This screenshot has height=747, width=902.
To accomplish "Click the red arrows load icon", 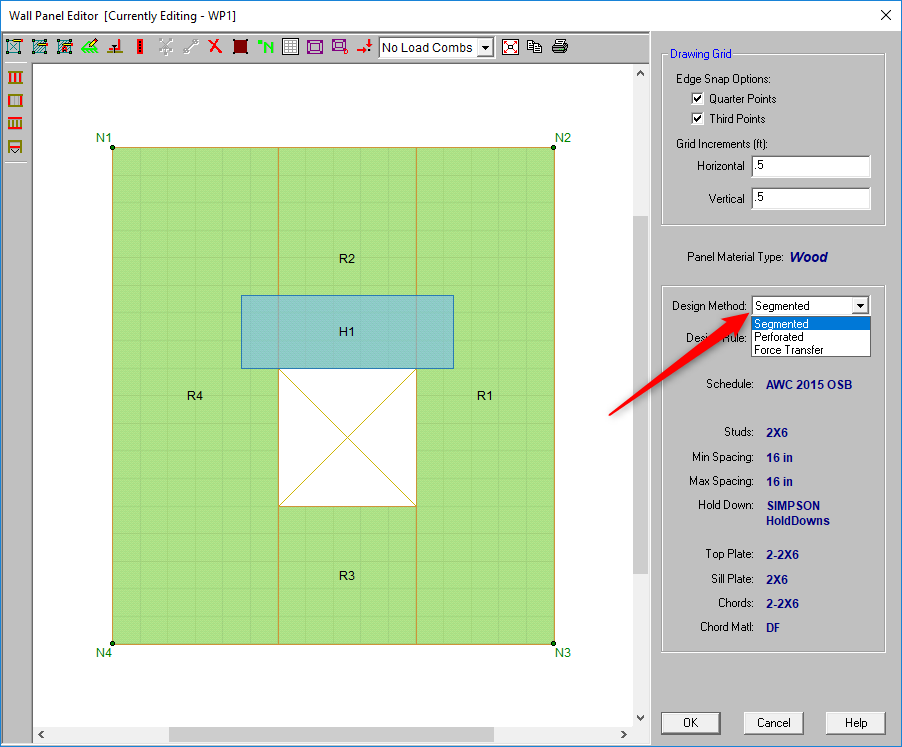I will pos(364,47).
